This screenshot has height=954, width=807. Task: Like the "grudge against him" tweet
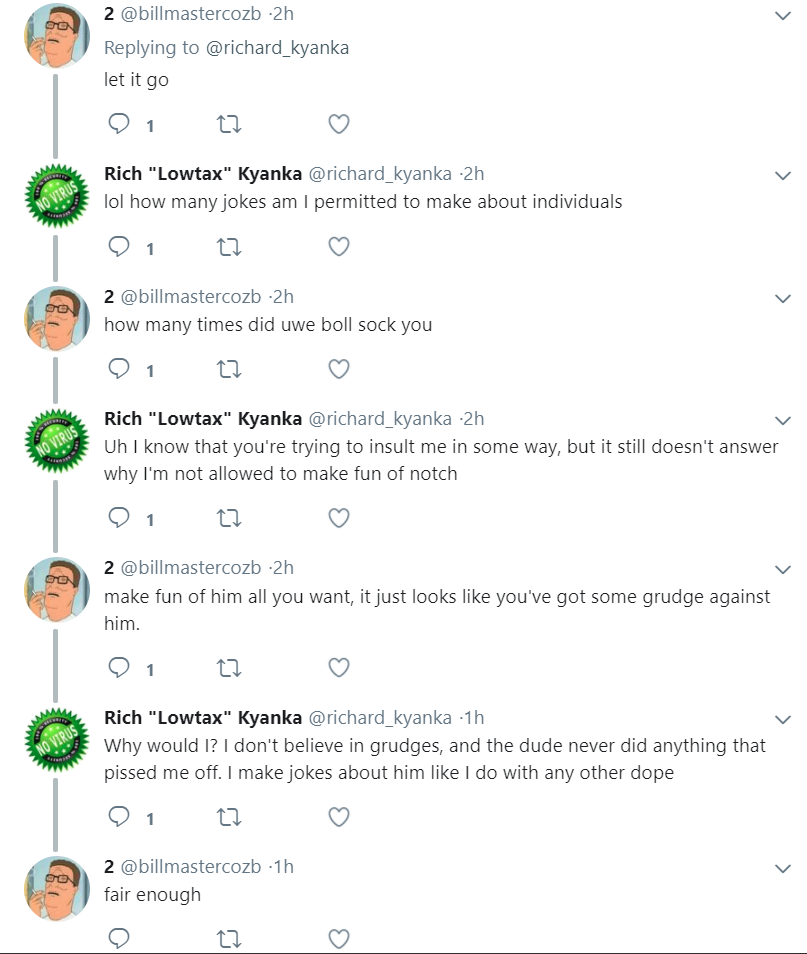[339, 667]
